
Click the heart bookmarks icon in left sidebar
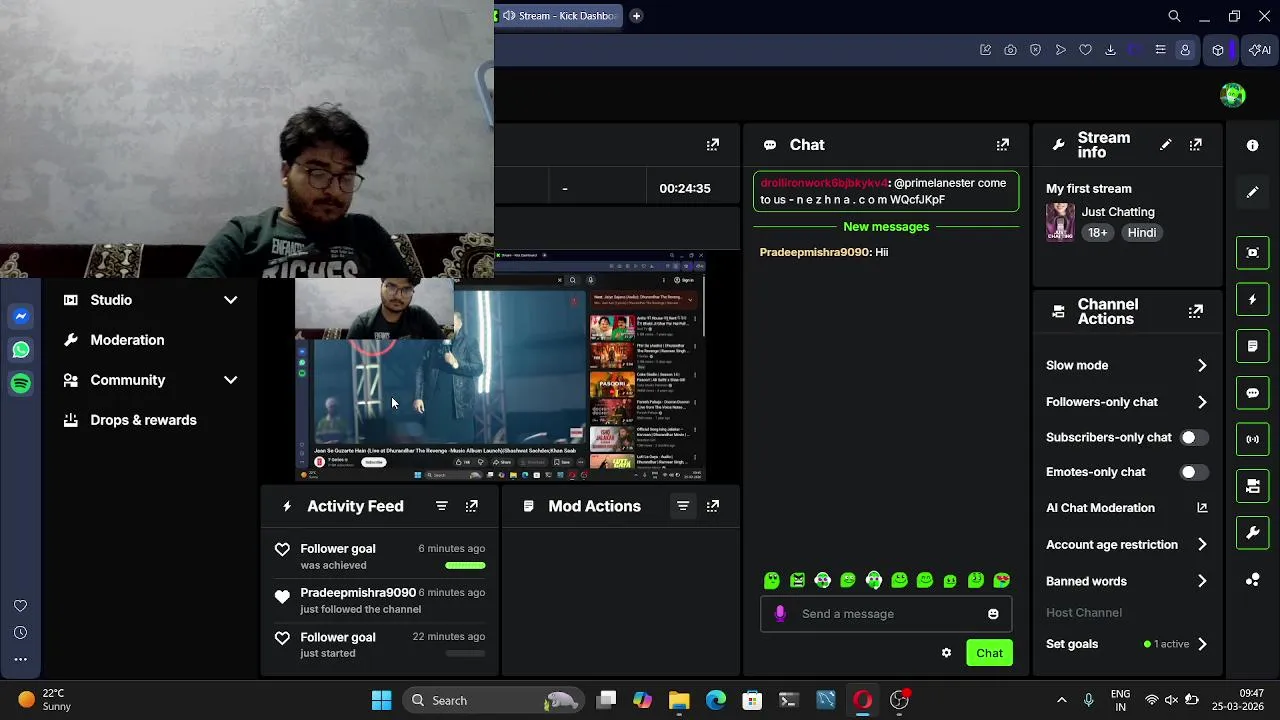20,606
